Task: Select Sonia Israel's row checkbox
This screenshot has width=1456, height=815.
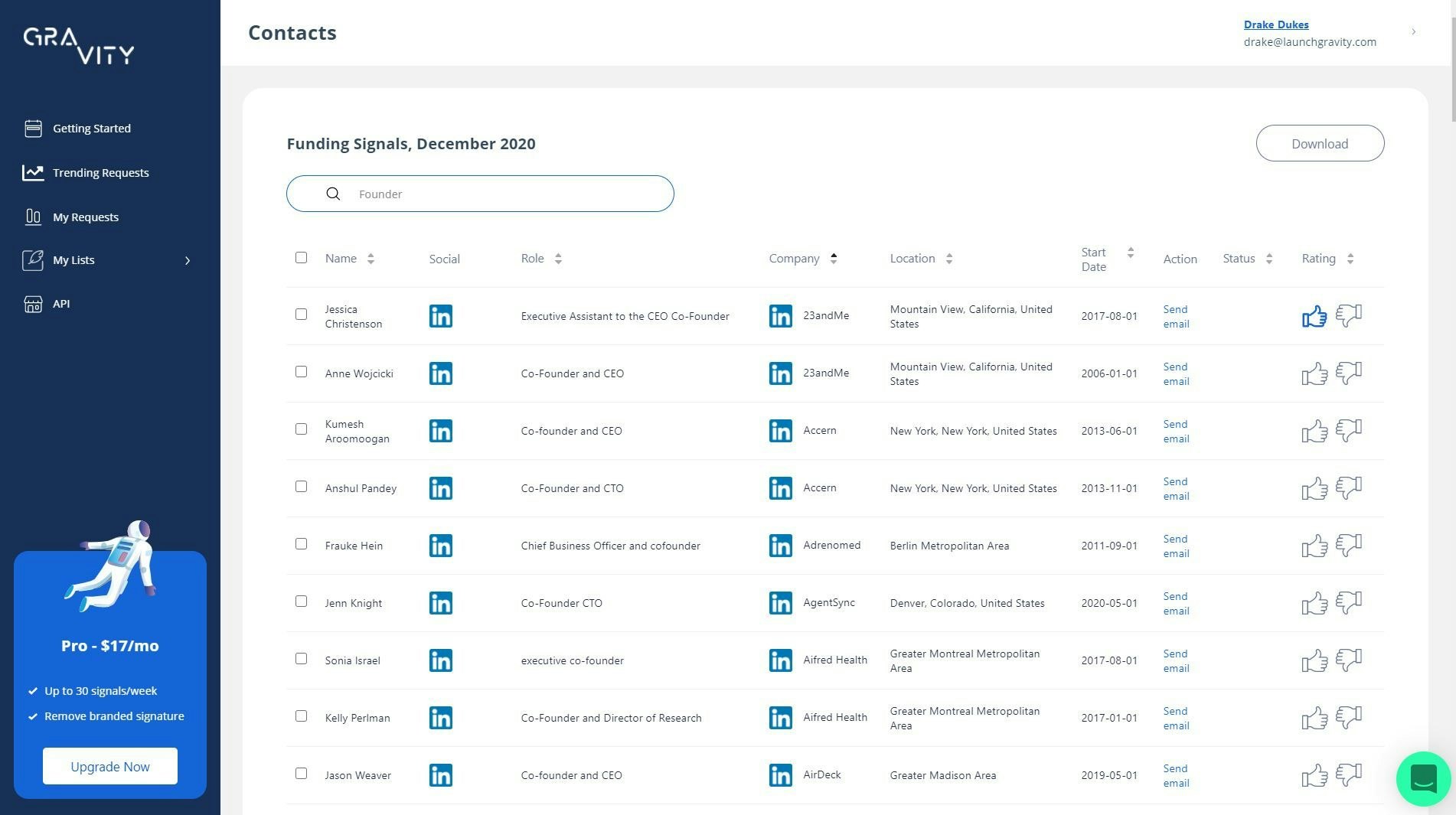Action: [301, 659]
